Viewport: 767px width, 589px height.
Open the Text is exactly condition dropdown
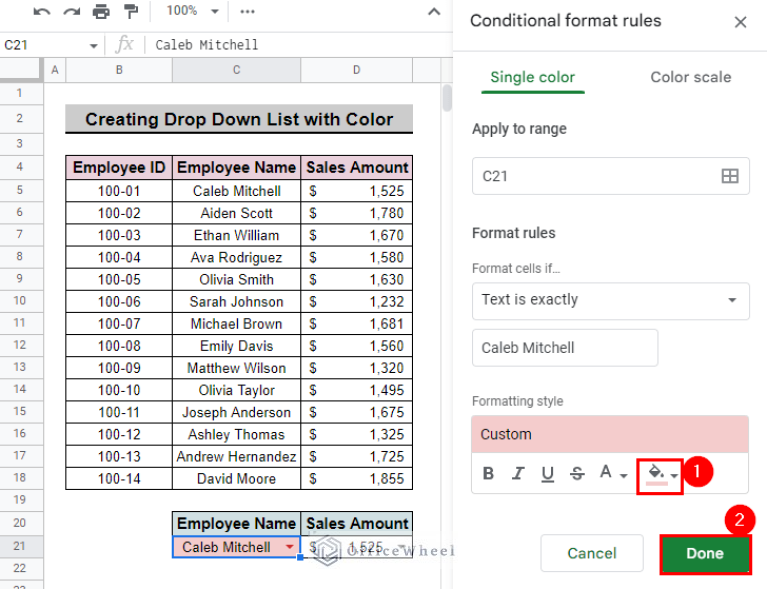610,300
